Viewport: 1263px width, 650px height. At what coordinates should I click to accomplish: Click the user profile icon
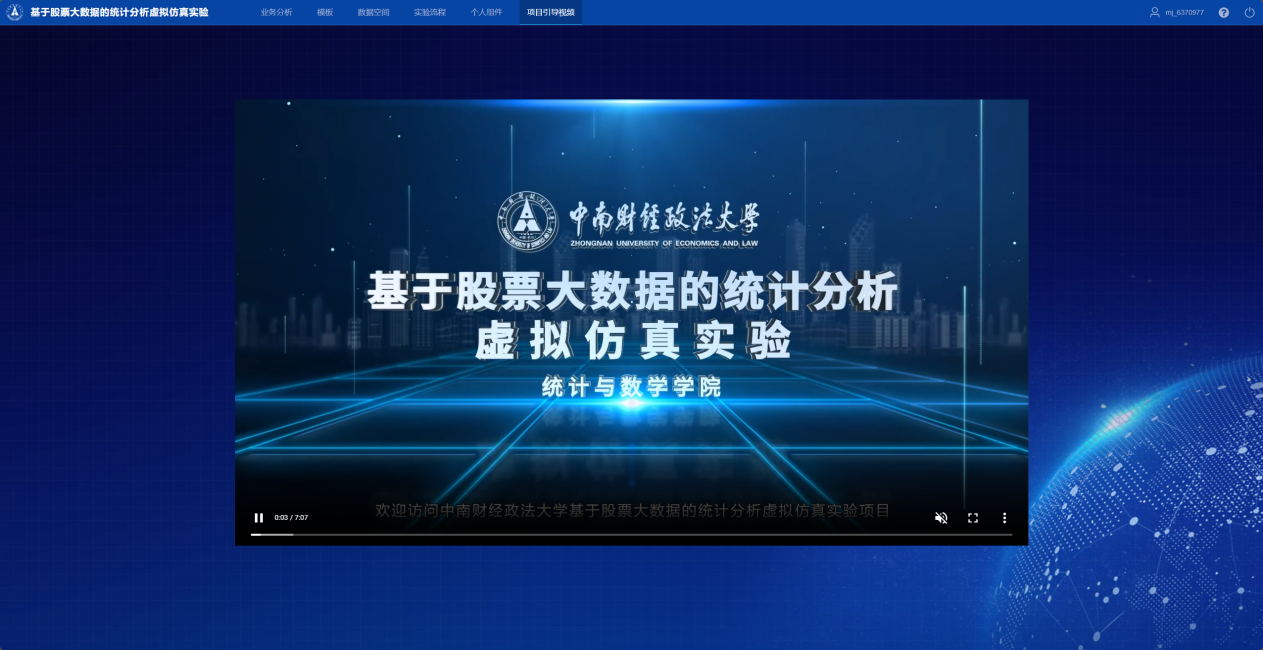tap(1154, 12)
